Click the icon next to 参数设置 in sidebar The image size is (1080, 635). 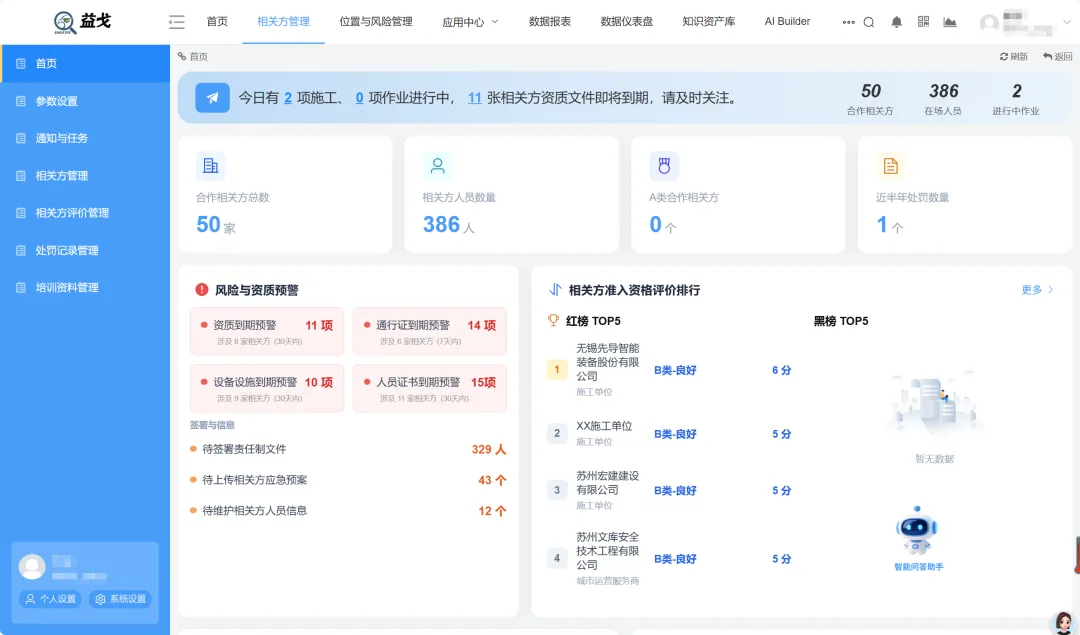tap(21, 101)
